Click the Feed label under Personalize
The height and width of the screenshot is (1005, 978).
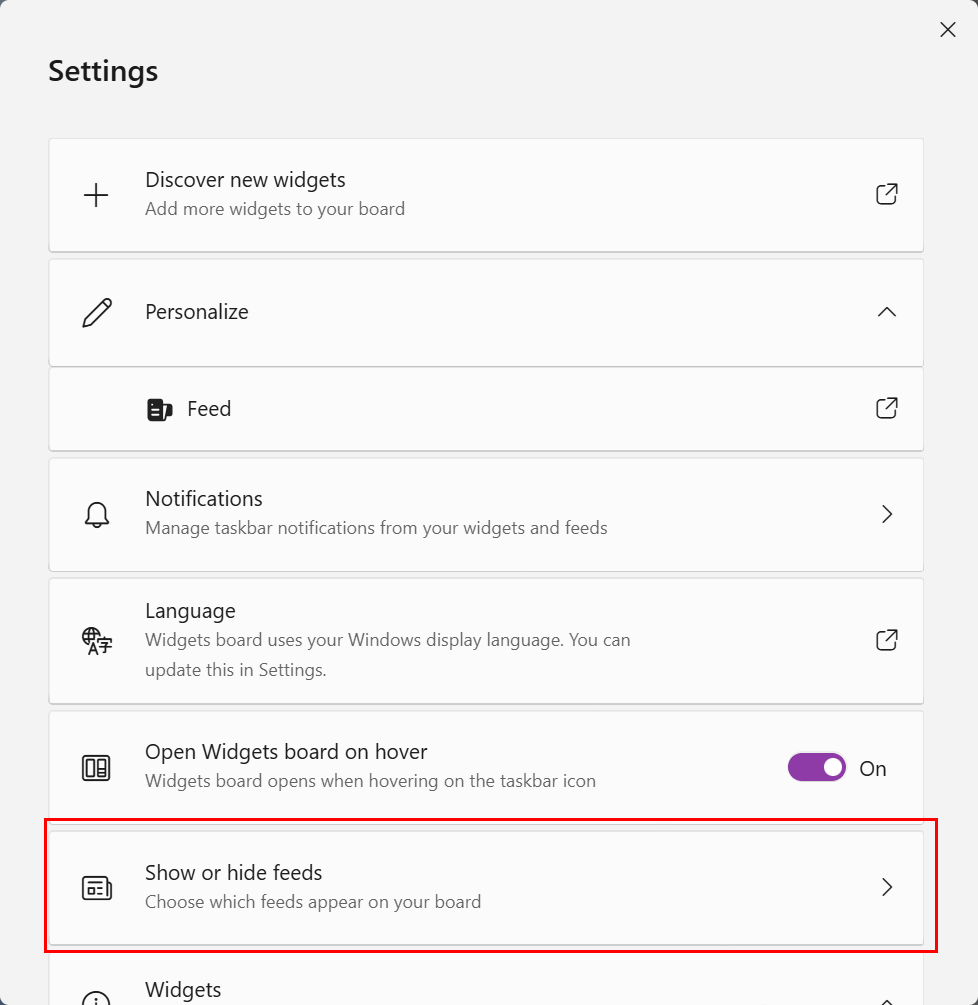click(x=209, y=409)
